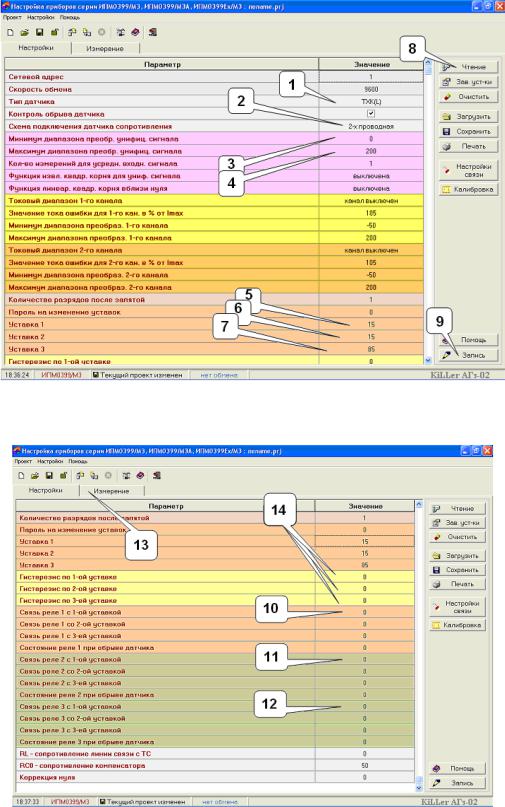Click the connection settings icon in bottom window toolbar
505x807 pixels.
(x=126, y=476)
